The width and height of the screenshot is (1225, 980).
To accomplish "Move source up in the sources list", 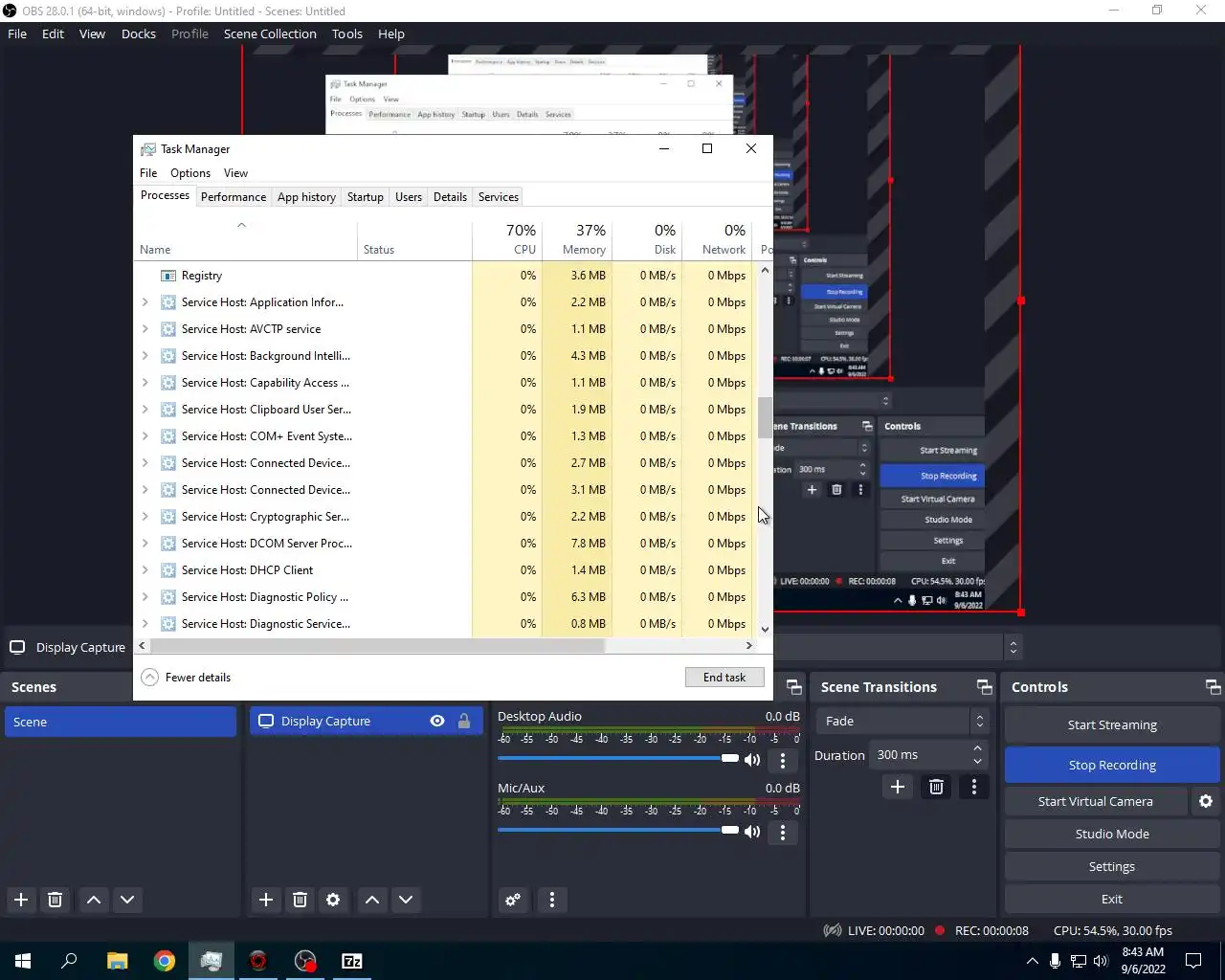I will (x=372, y=900).
